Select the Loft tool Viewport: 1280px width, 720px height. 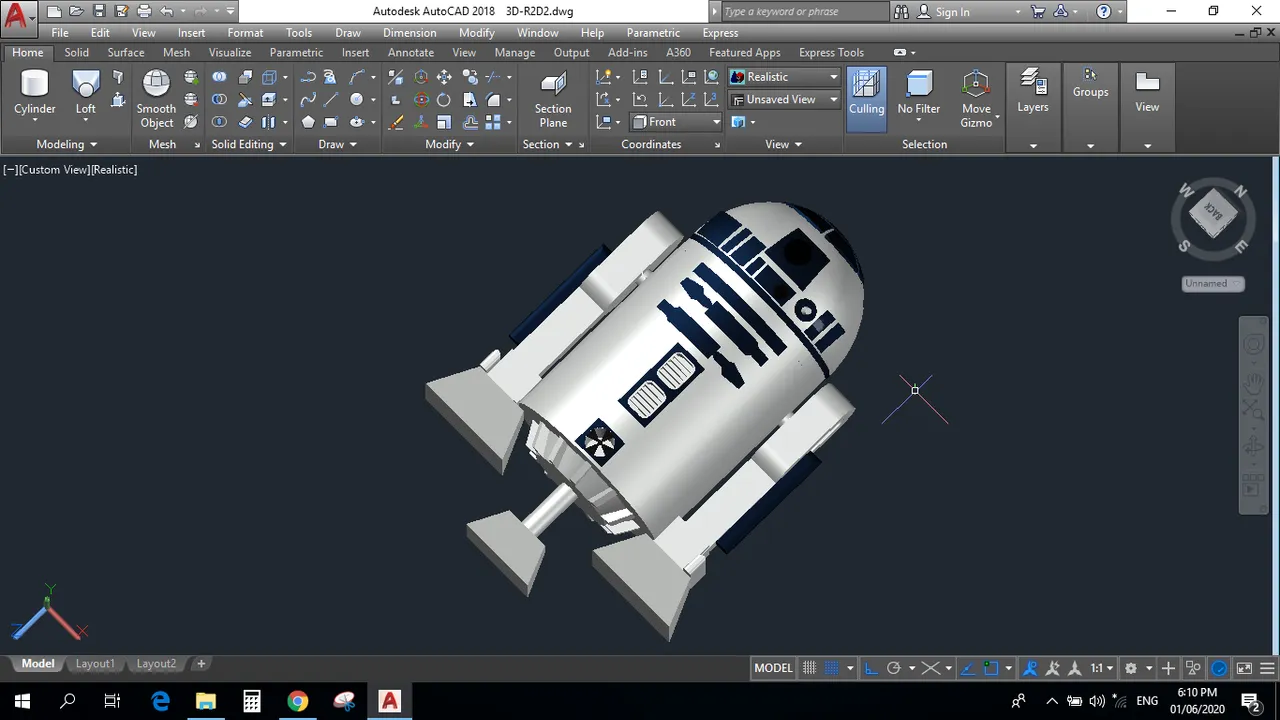86,95
